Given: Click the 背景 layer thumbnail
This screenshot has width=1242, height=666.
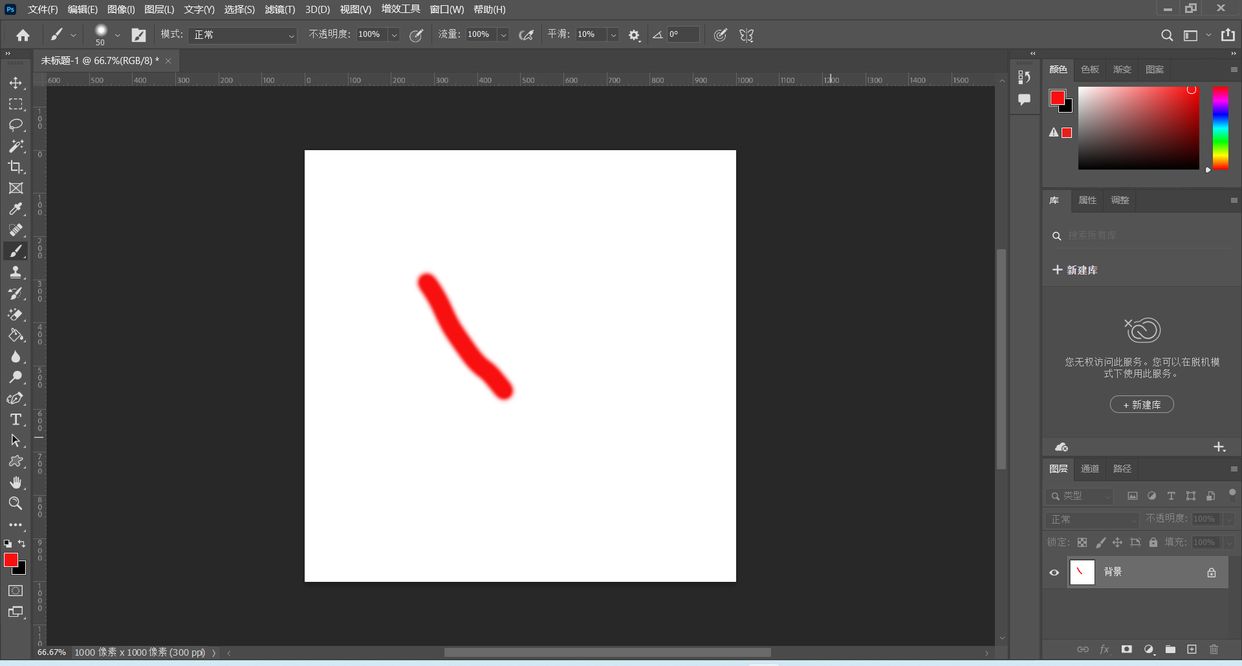Looking at the screenshot, I should pyautogui.click(x=1082, y=572).
